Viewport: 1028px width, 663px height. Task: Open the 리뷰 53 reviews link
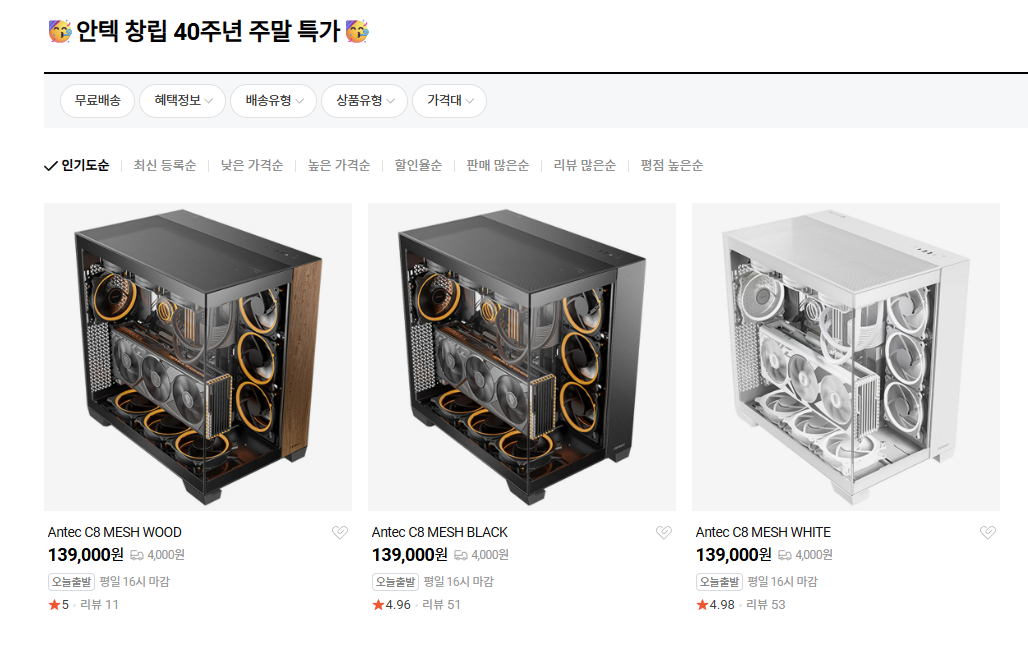(x=765, y=605)
